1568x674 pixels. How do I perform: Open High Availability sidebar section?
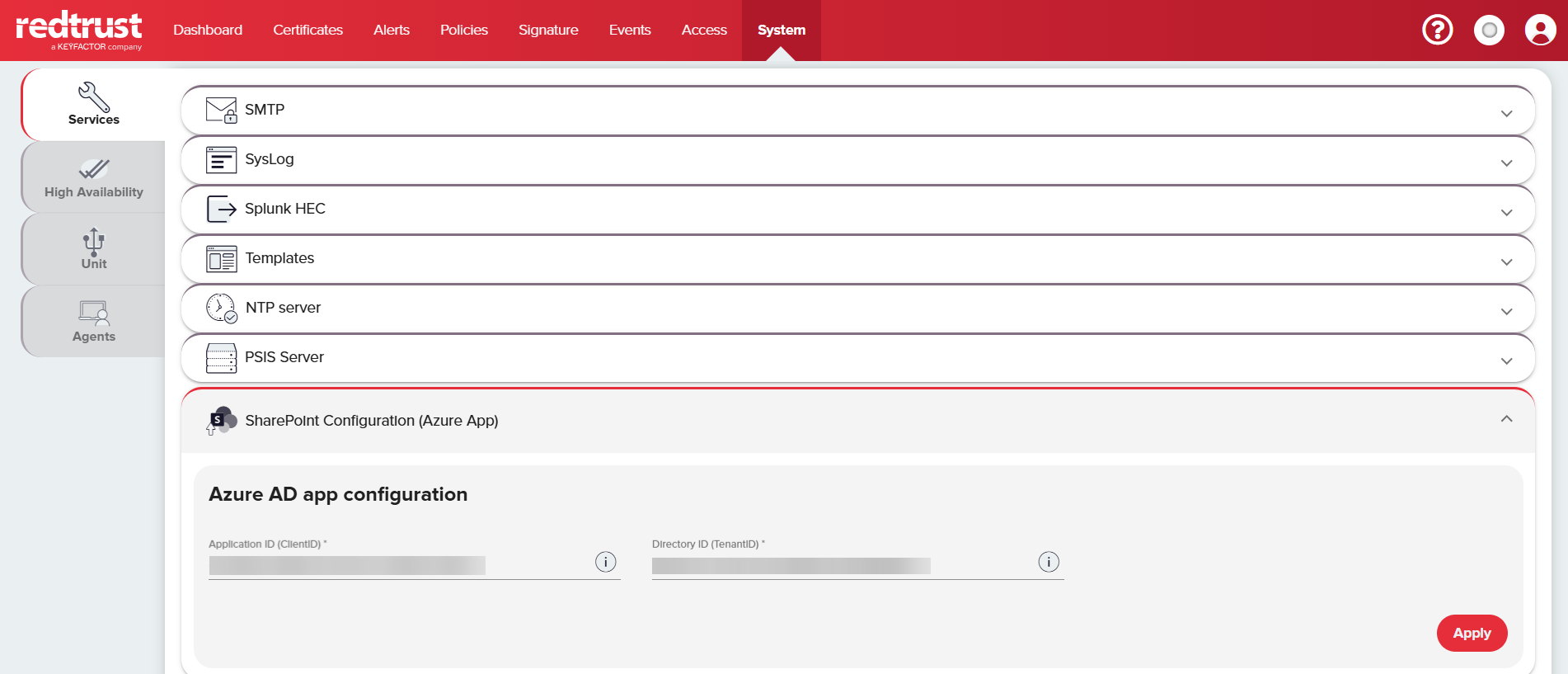coord(94,177)
